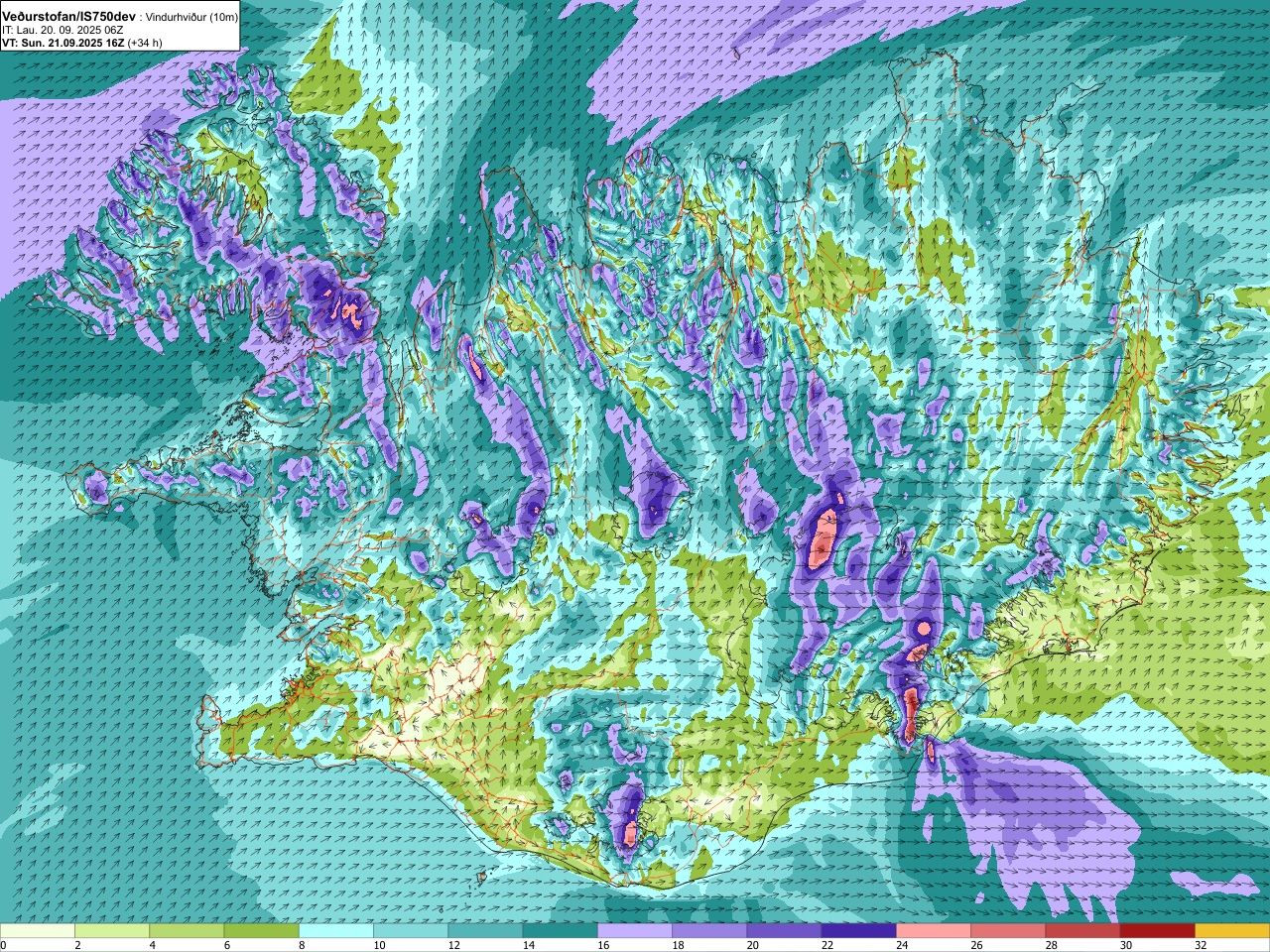Choose the legend scale value "24"
This screenshot has width=1270, height=952.
[x=902, y=946]
